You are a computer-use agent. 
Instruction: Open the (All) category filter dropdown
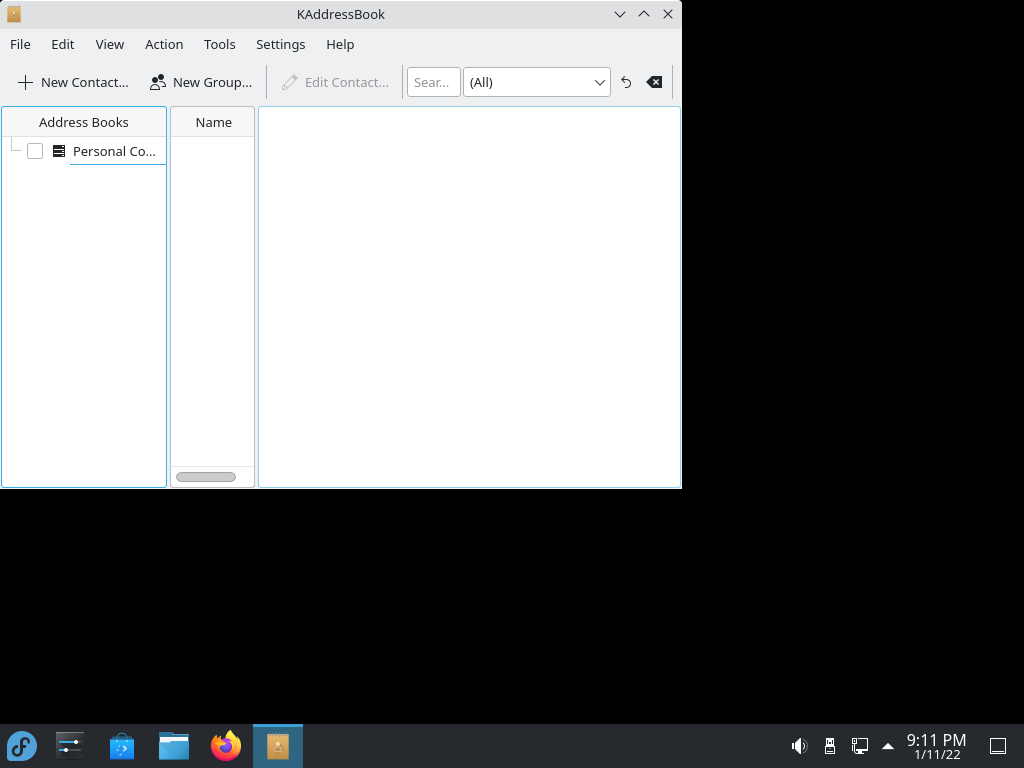click(x=537, y=82)
